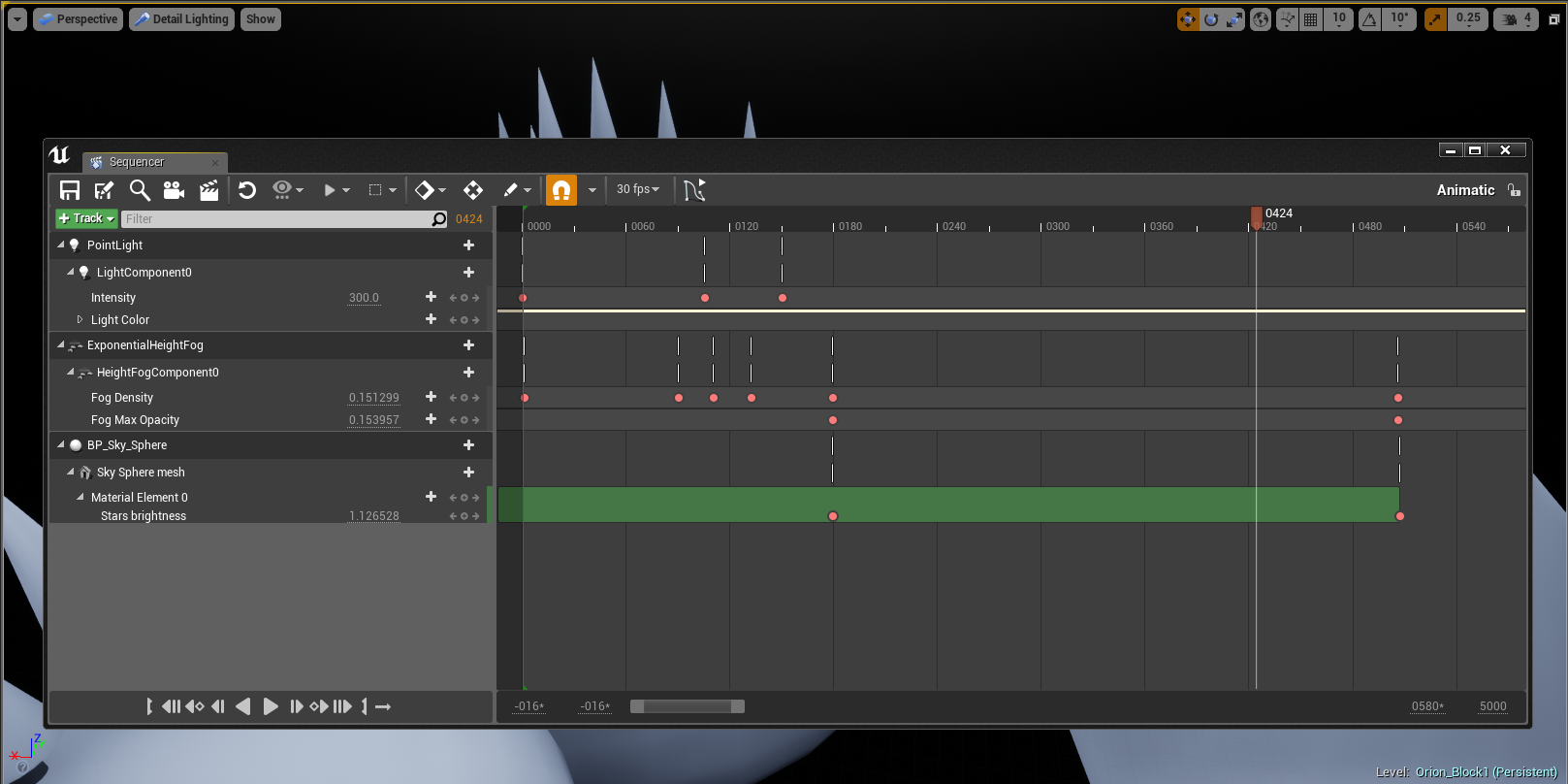Open the Auto-key diamond options dropdown
The width and height of the screenshot is (1568, 784).
click(x=431, y=190)
